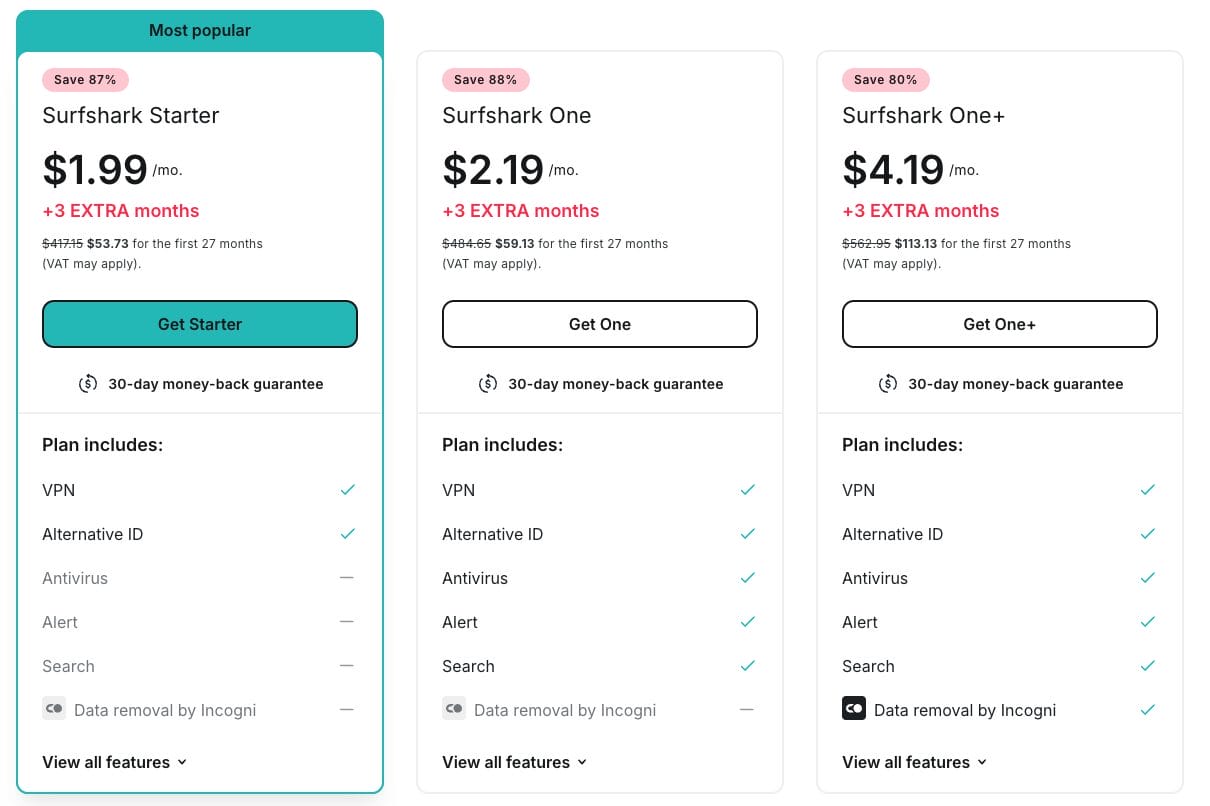
Task: Click the Data removal dash in Surfshark One card
Action: [x=747, y=709]
